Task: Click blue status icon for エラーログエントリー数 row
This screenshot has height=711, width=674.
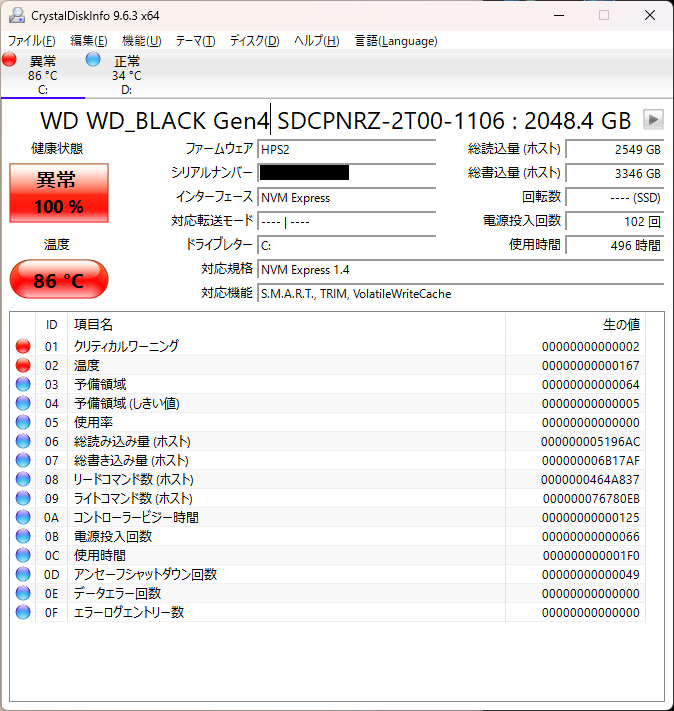Action: 23,613
